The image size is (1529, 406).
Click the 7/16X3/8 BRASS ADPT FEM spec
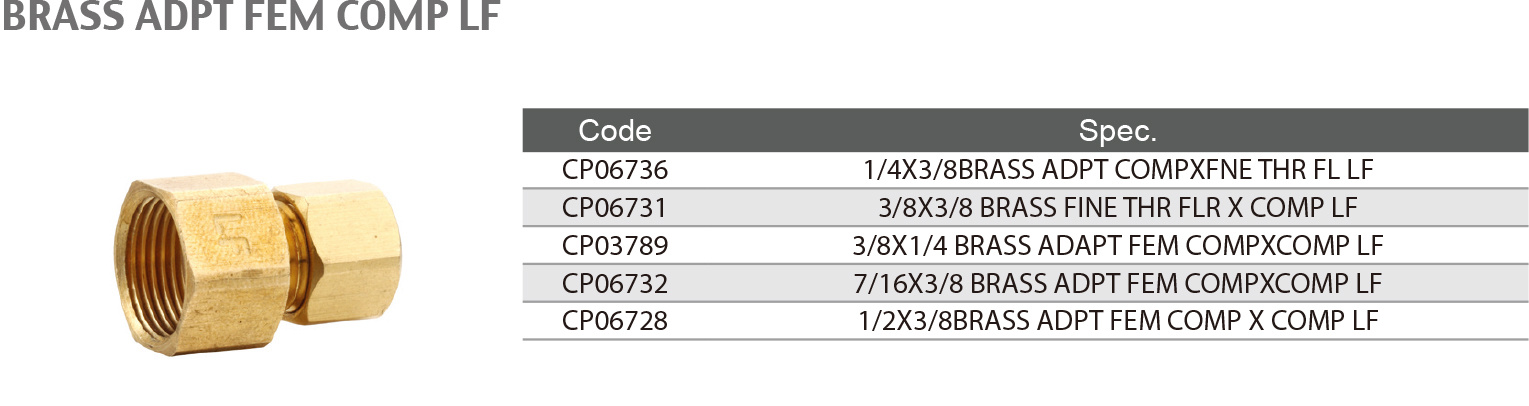pyautogui.click(x=1117, y=284)
